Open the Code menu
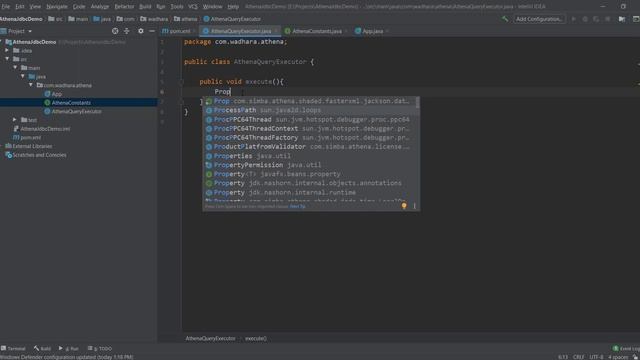Viewport: 640px width, 360px height. click(79, 7)
